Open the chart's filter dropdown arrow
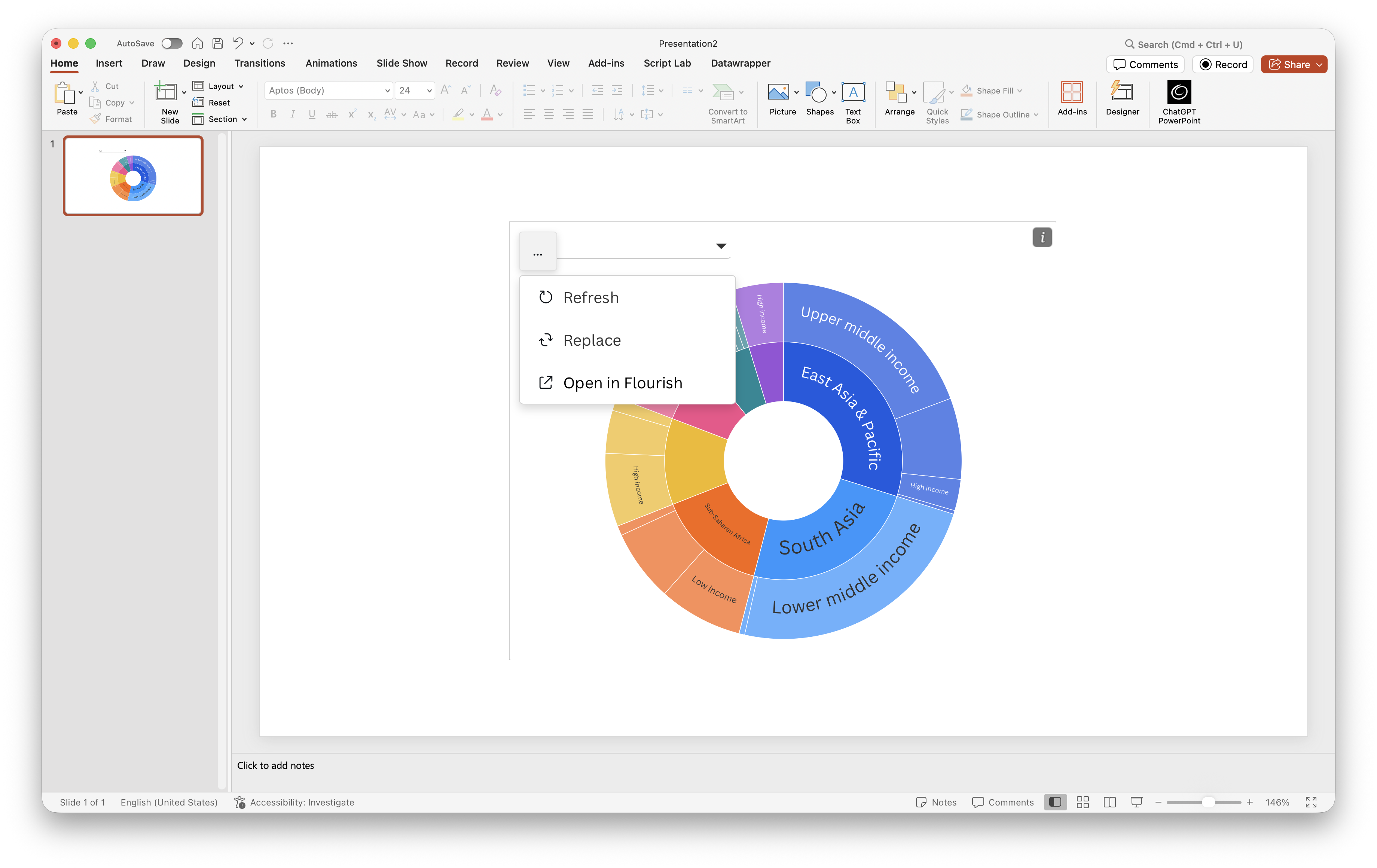1377x868 pixels. tap(721, 246)
